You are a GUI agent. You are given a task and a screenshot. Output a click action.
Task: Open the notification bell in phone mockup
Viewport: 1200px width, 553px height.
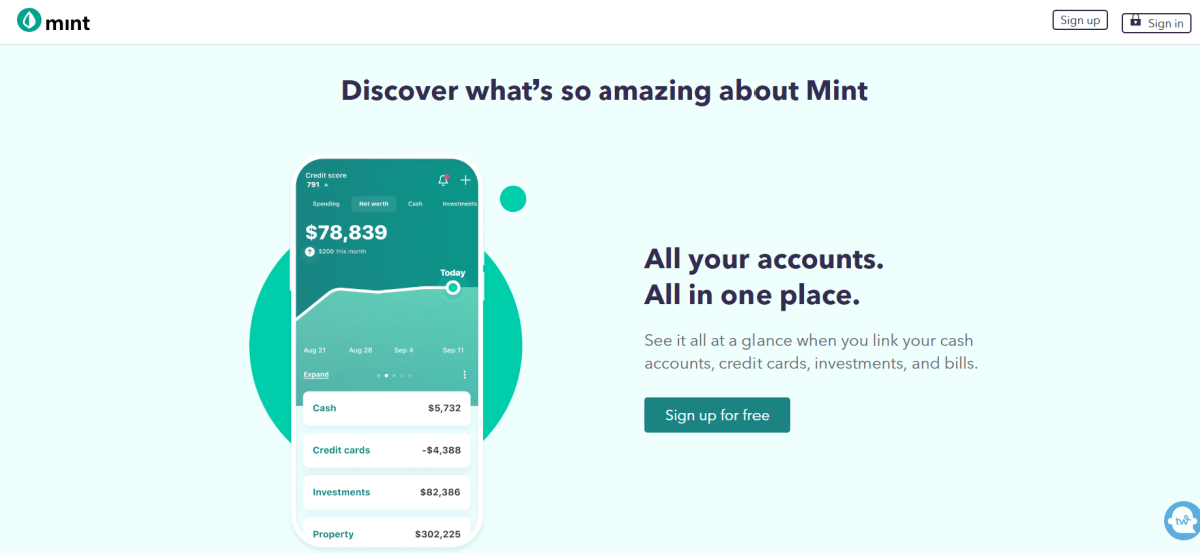click(443, 180)
